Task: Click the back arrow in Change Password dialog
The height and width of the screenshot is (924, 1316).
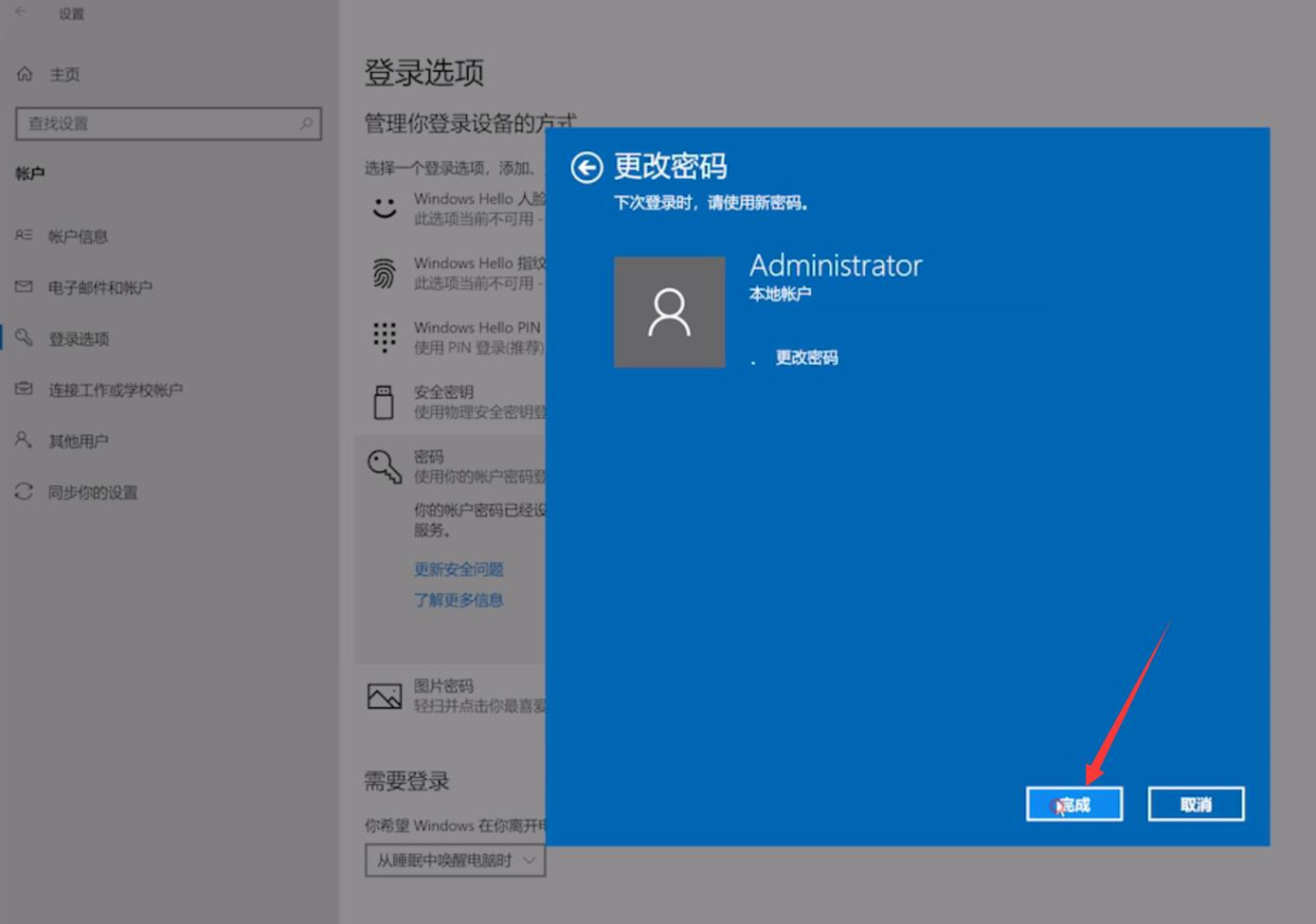Action: (x=586, y=168)
